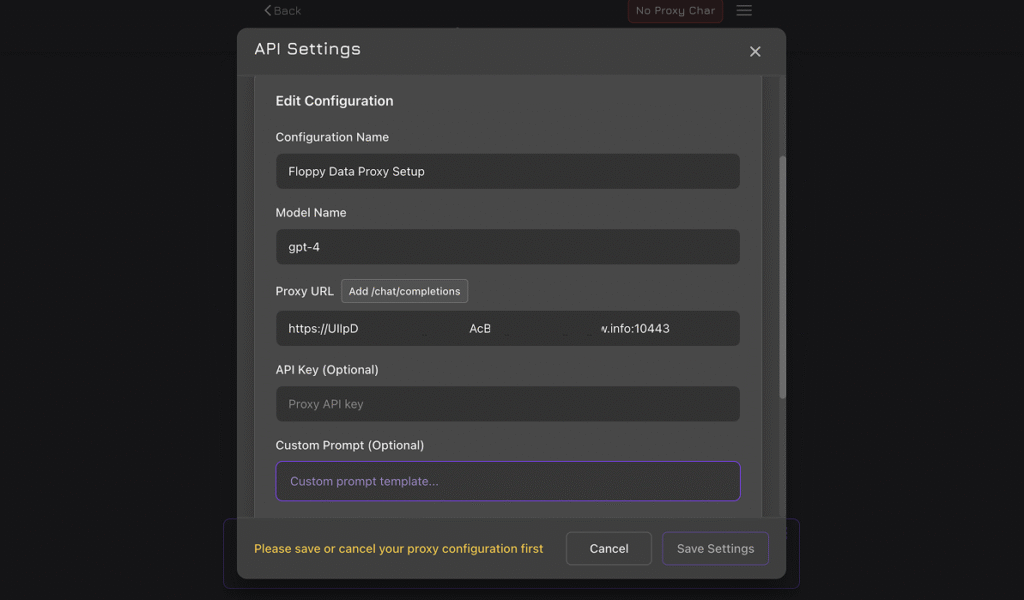Click the API Settings title text
Image resolution: width=1024 pixels, height=600 pixels.
click(x=307, y=49)
